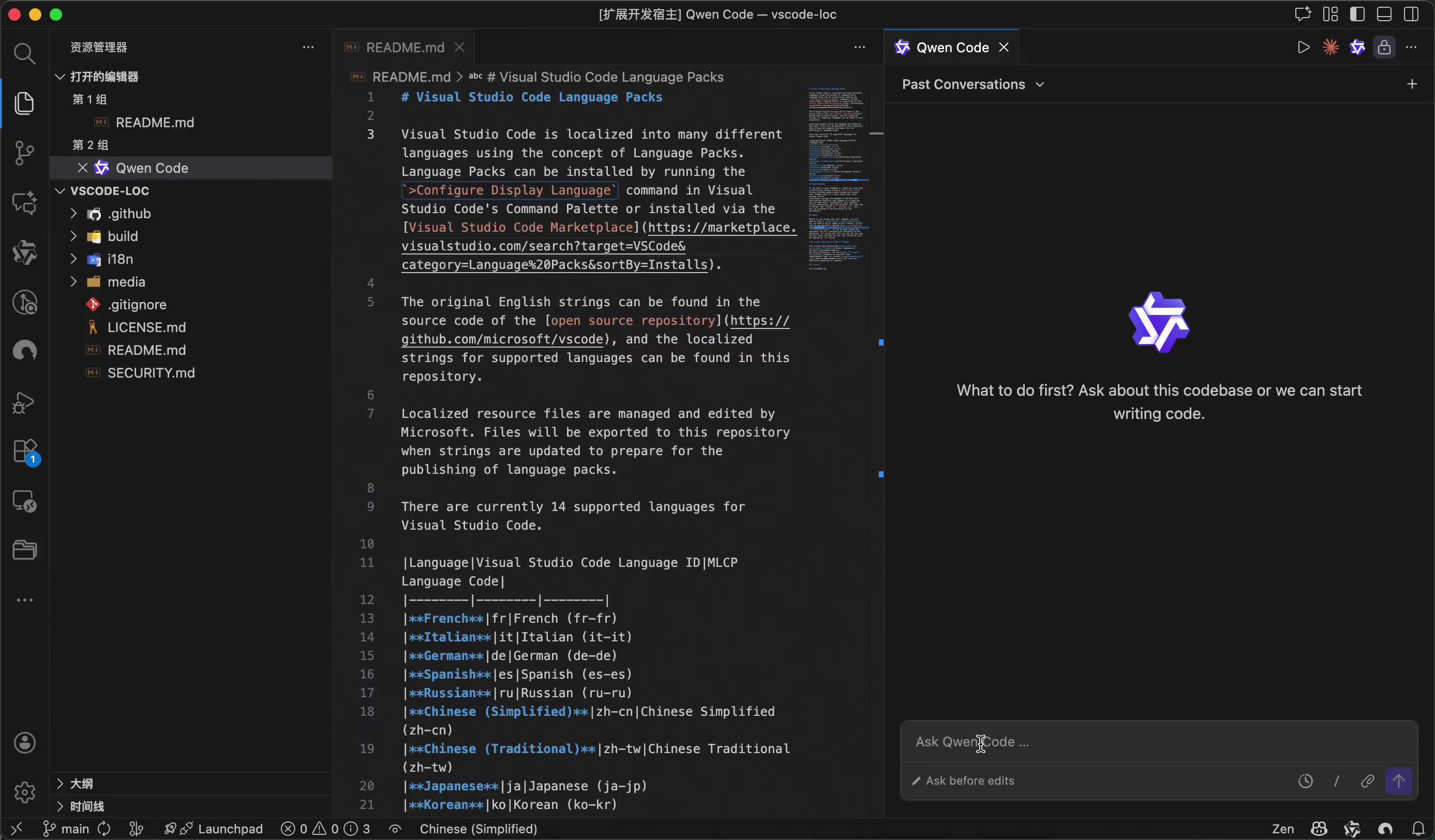Open the Accounts icon in activity bar
Screen dimensions: 1435x840
24,743
